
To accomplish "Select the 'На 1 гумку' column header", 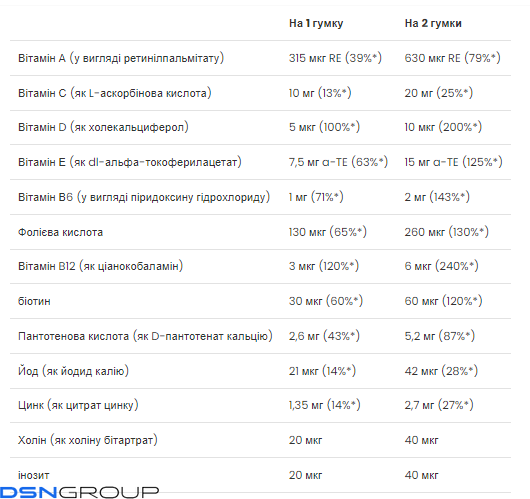I will (x=316, y=23).
